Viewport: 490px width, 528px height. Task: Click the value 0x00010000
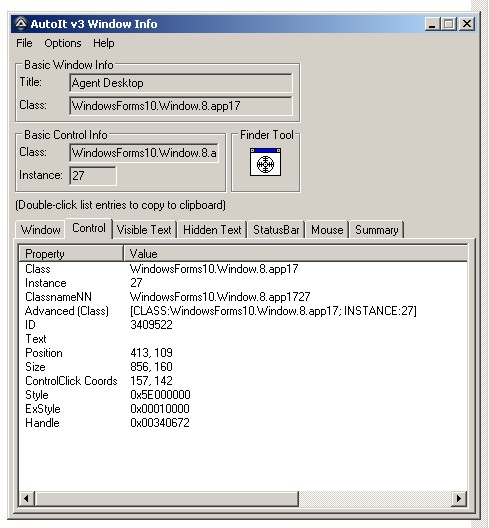click(x=160, y=409)
